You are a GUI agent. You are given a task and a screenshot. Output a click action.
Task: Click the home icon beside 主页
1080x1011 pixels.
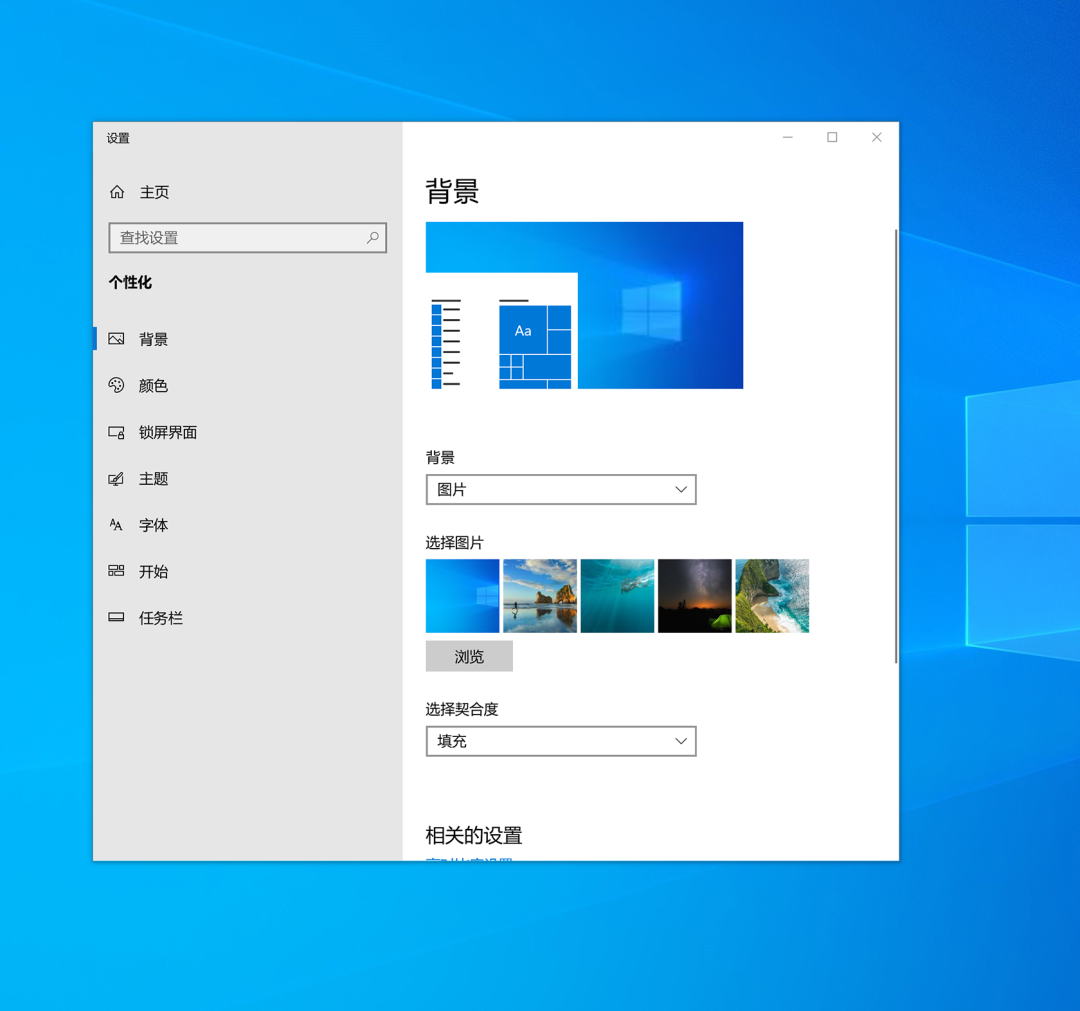(117, 191)
